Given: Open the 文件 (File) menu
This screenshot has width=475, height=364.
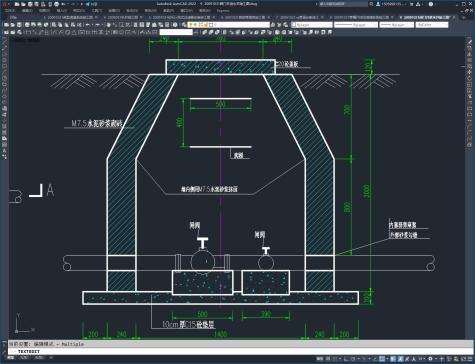Looking at the screenshot, I should (10, 11).
